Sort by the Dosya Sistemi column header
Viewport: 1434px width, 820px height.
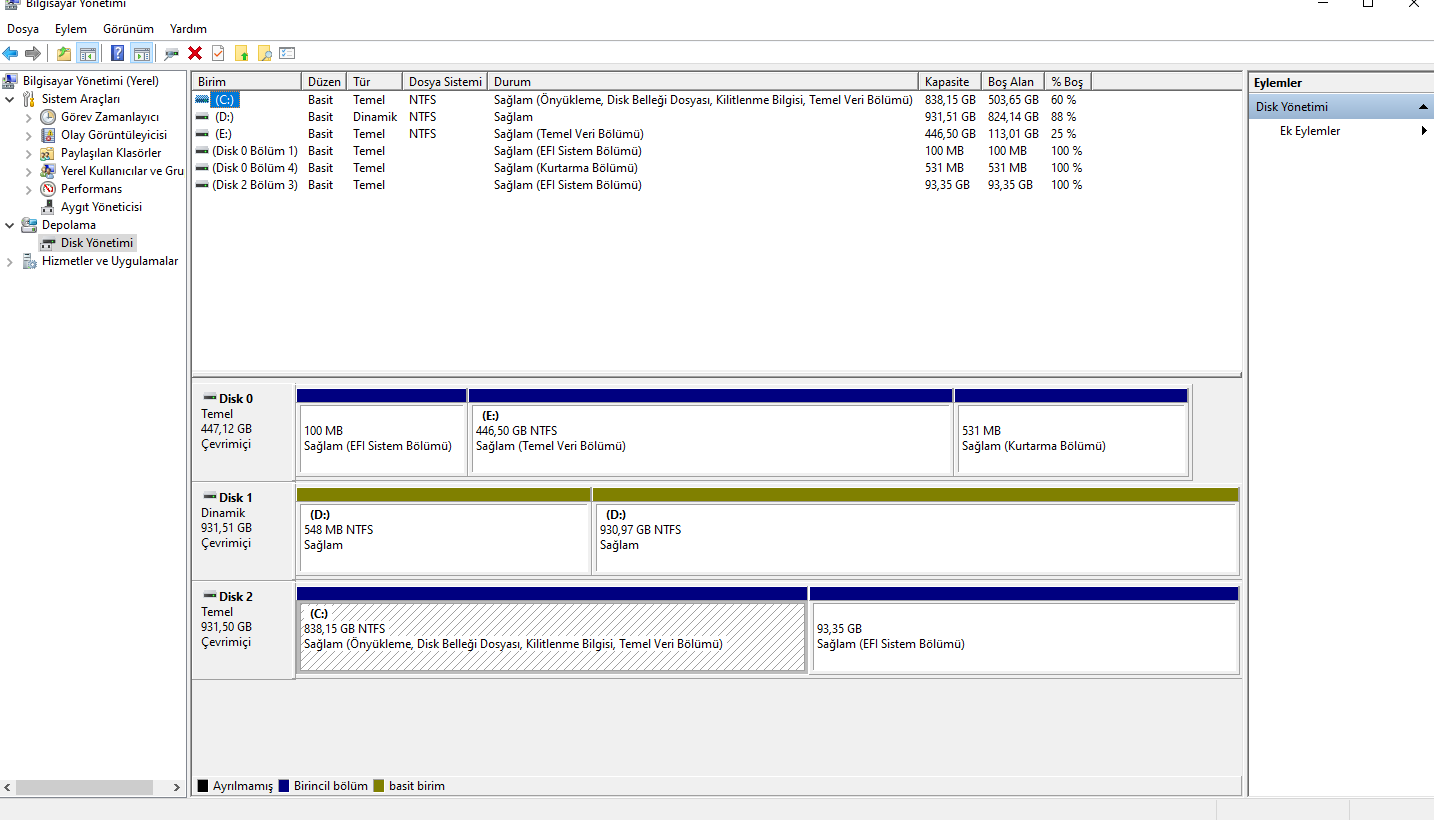(445, 82)
